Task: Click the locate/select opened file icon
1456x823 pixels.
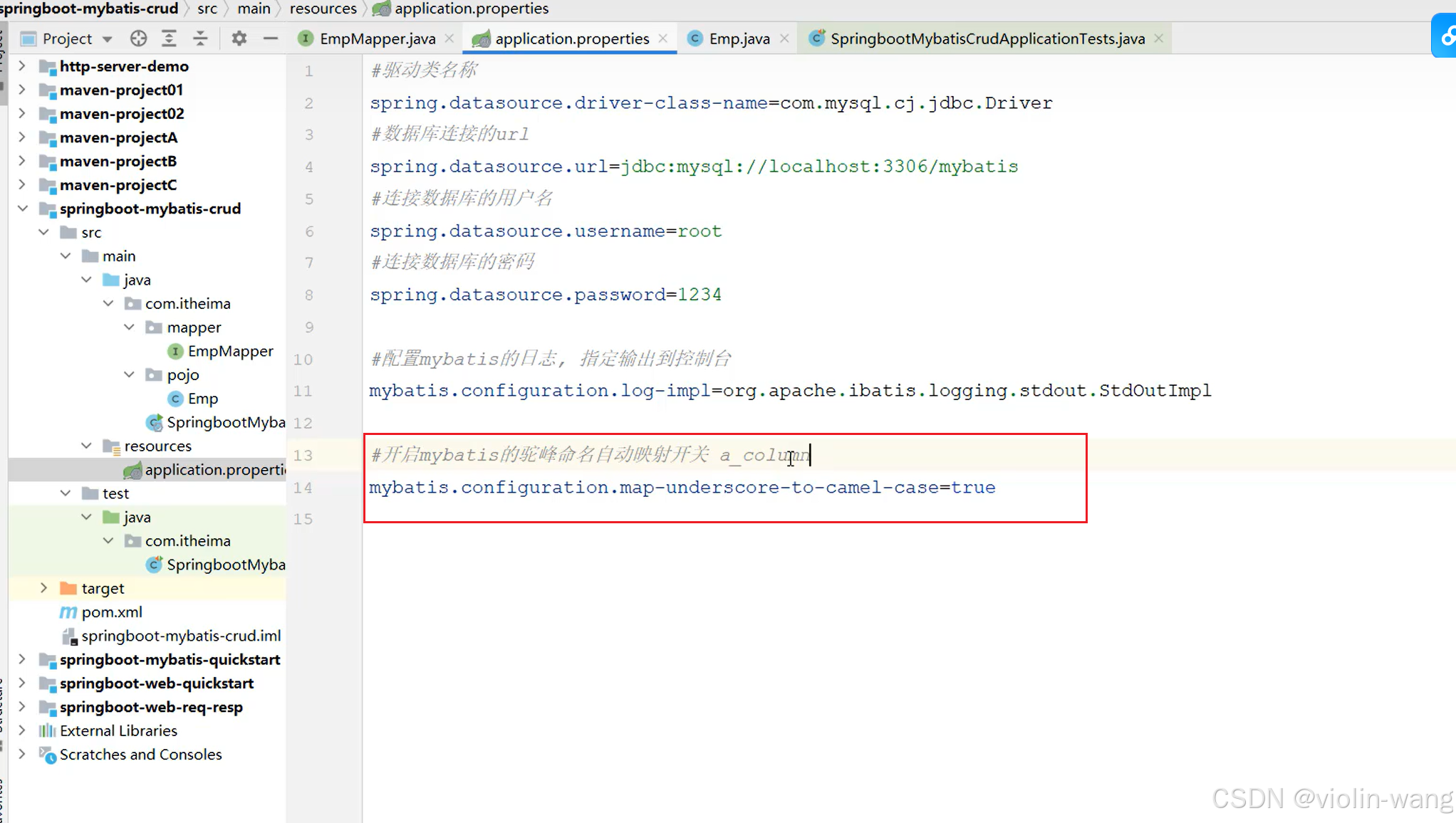Action: (138, 38)
